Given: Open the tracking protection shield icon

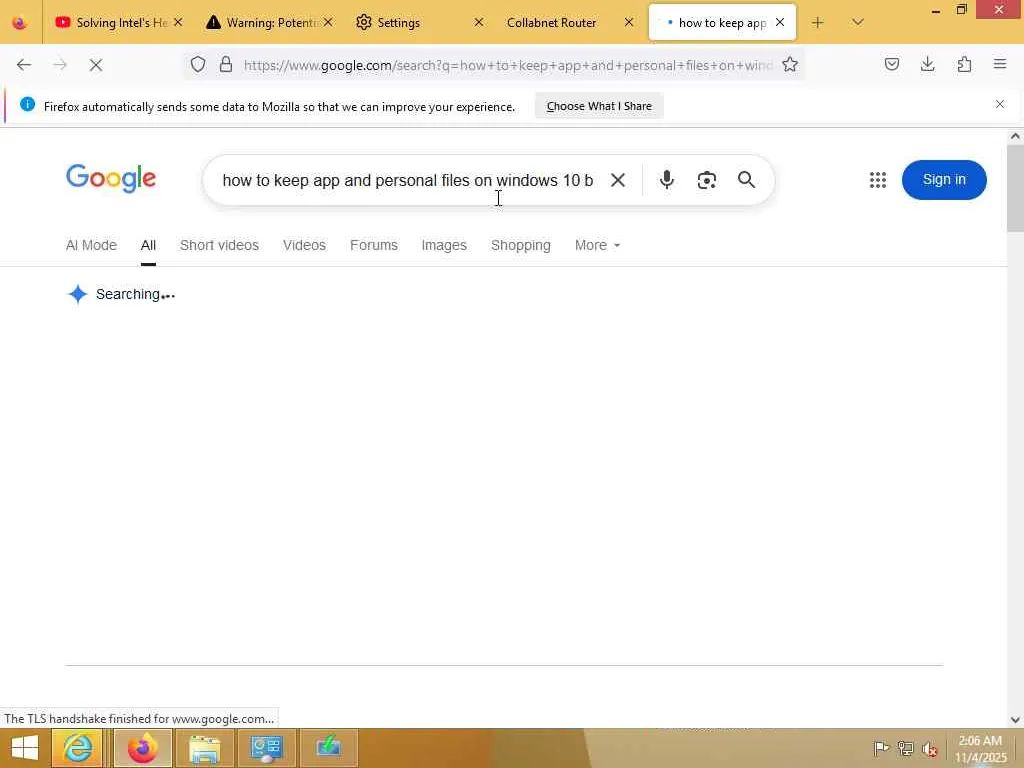Looking at the screenshot, I should [x=198, y=65].
